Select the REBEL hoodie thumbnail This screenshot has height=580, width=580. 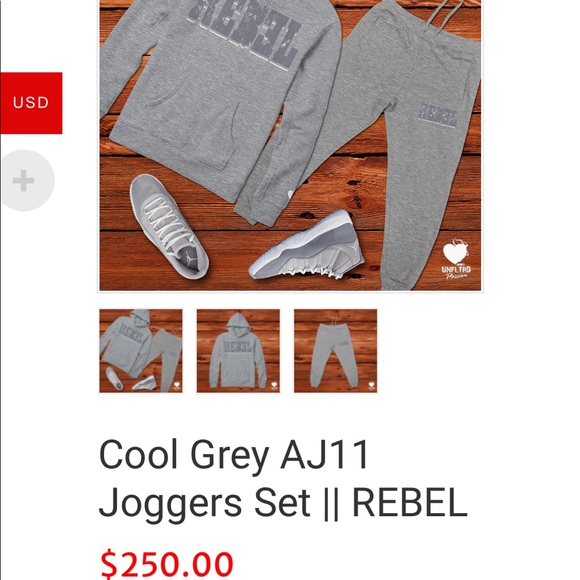point(238,351)
